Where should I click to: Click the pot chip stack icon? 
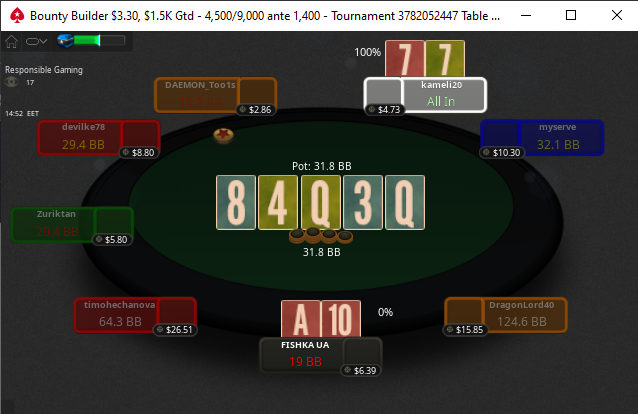(x=321, y=236)
